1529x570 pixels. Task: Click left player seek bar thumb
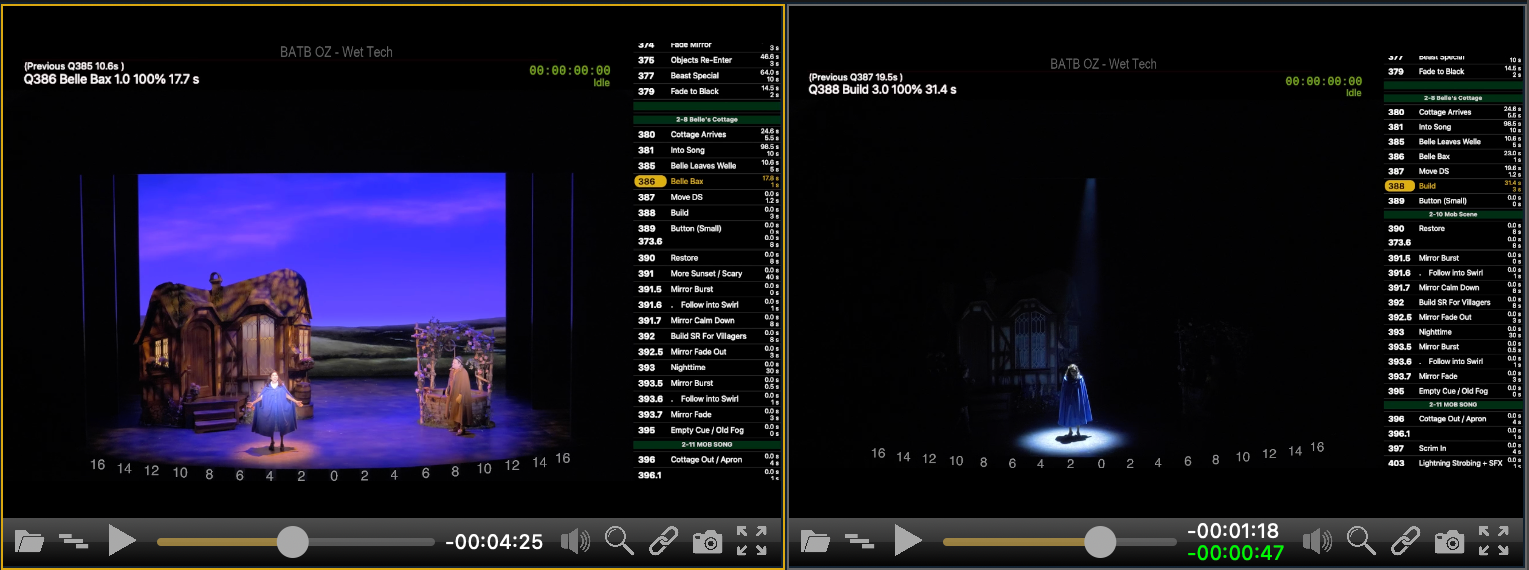click(292, 542)
